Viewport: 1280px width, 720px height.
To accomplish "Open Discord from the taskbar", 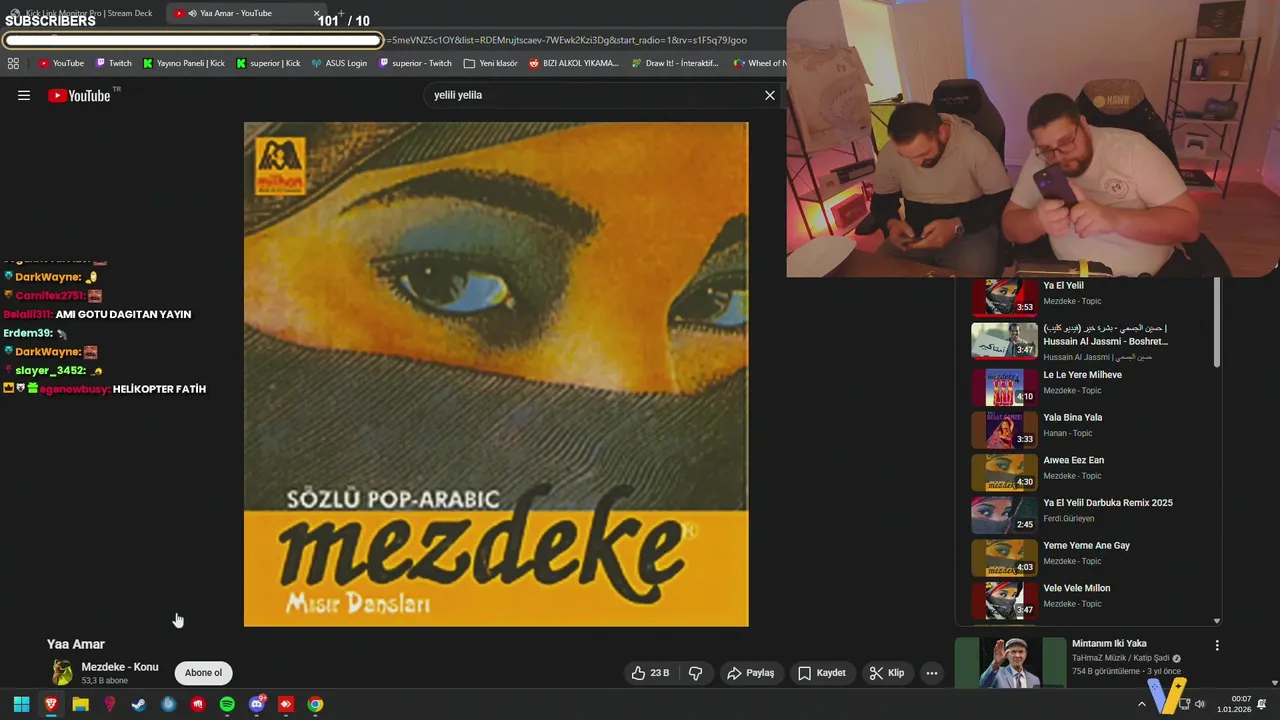I will (x=257, y=704).
